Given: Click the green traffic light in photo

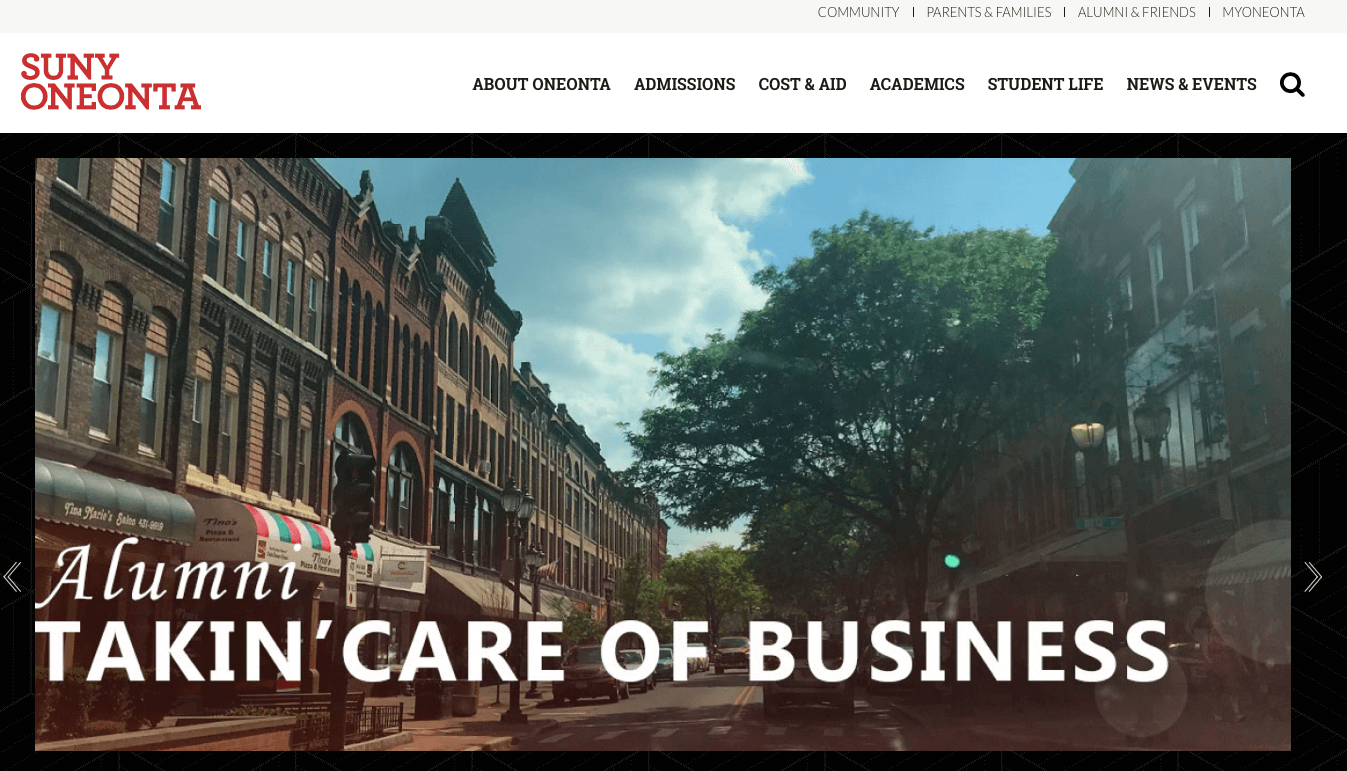Looking at the screenshot, I should pyautogui.click(x=951, y=561).
